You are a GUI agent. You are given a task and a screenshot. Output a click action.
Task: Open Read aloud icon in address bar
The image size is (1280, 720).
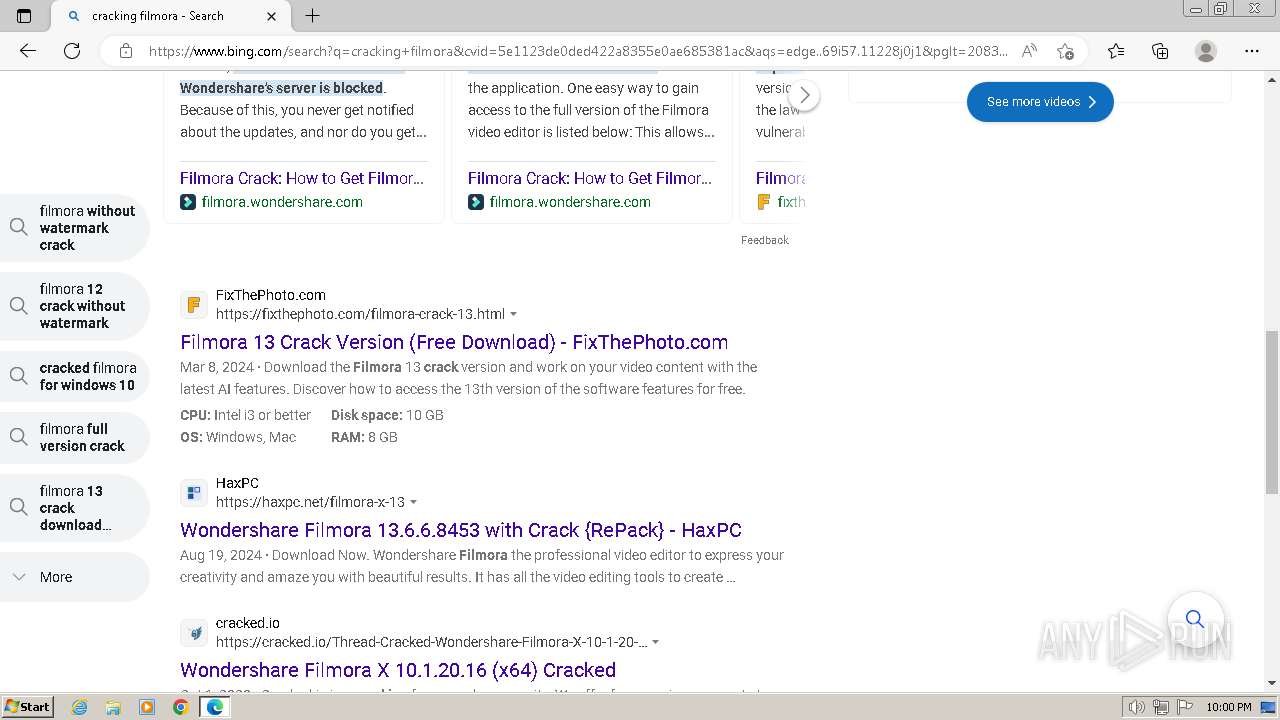point(1029,51)
